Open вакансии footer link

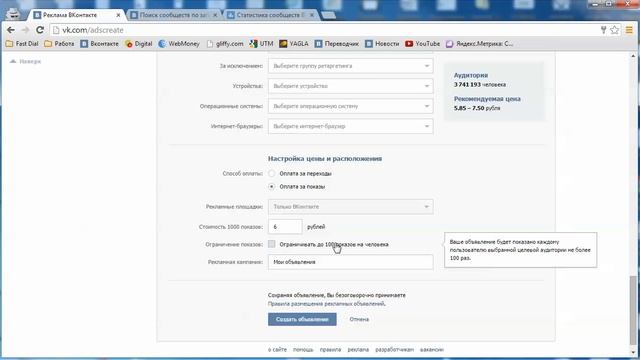(431, 350)
